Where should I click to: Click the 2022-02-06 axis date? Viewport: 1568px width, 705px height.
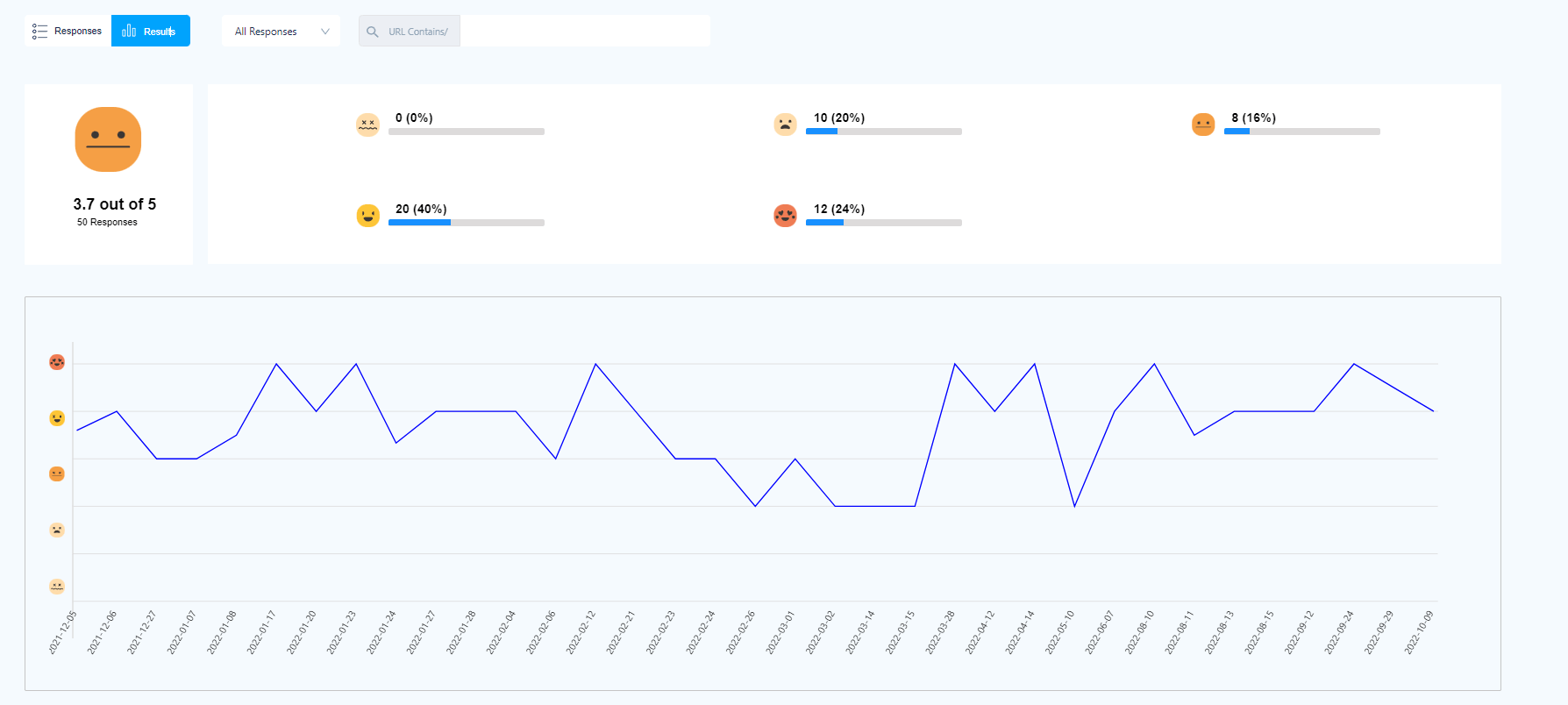541,632
